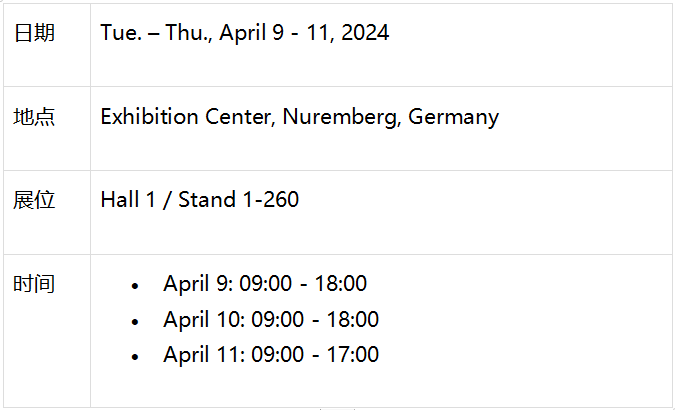The height and width of the screenshot is (410, 675).
Task: Click the bullet point before April 10
Action: (135, 322)
